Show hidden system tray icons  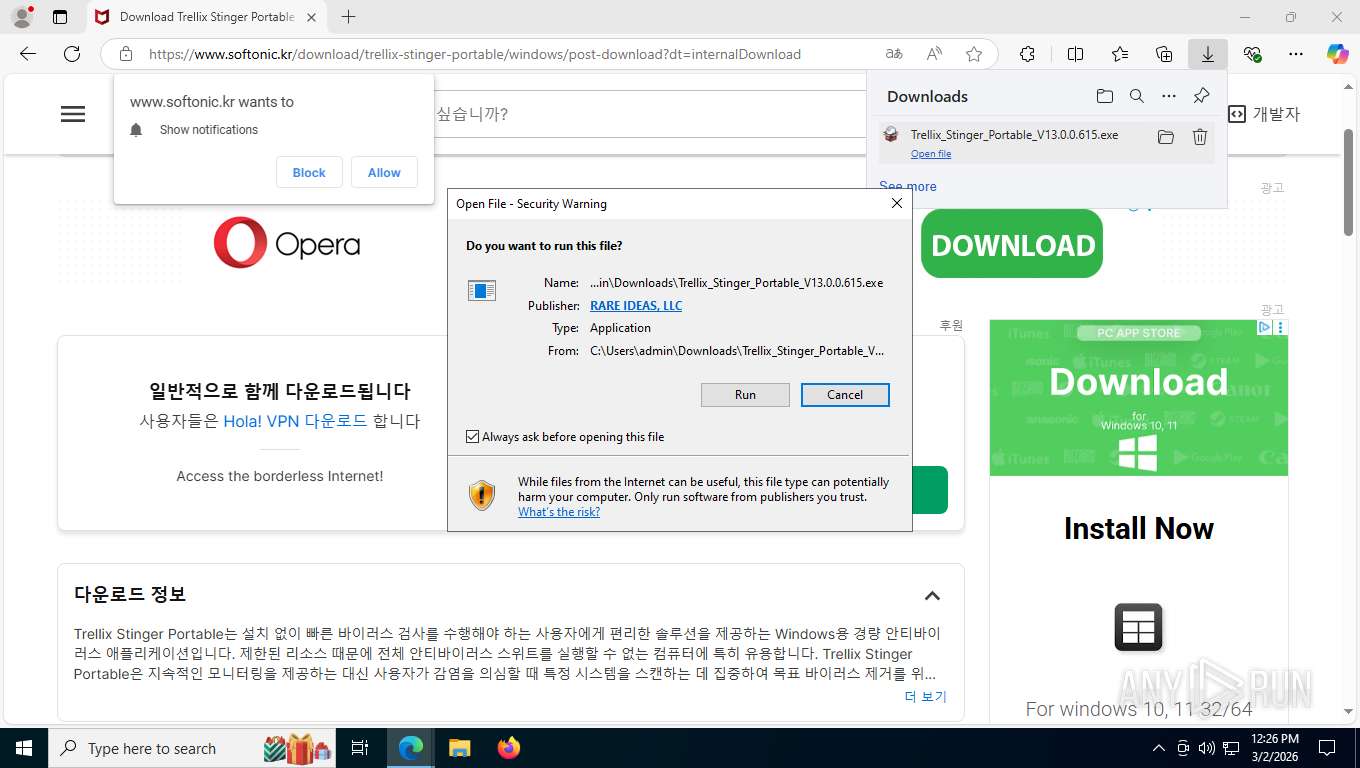[x=1159, y=748]
